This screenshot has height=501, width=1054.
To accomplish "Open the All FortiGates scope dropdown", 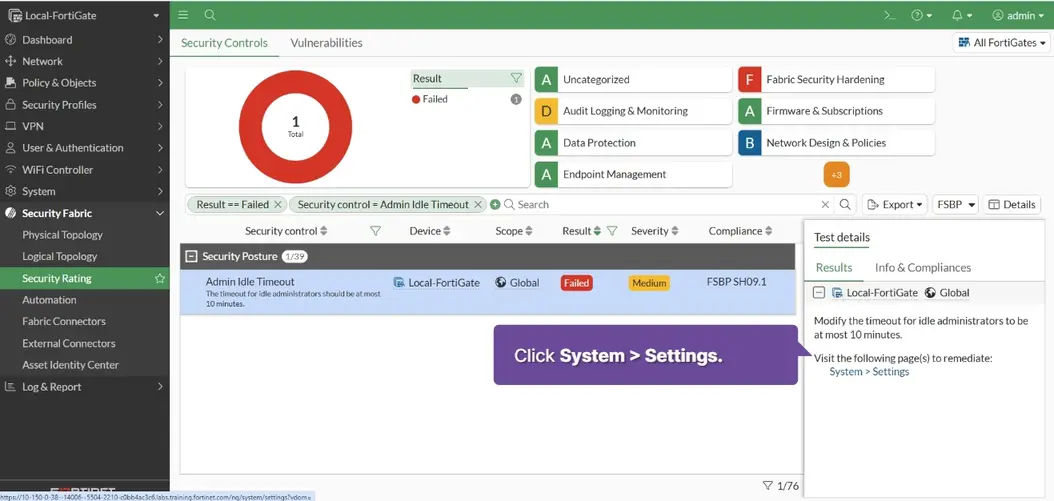I will (1002, 42).
